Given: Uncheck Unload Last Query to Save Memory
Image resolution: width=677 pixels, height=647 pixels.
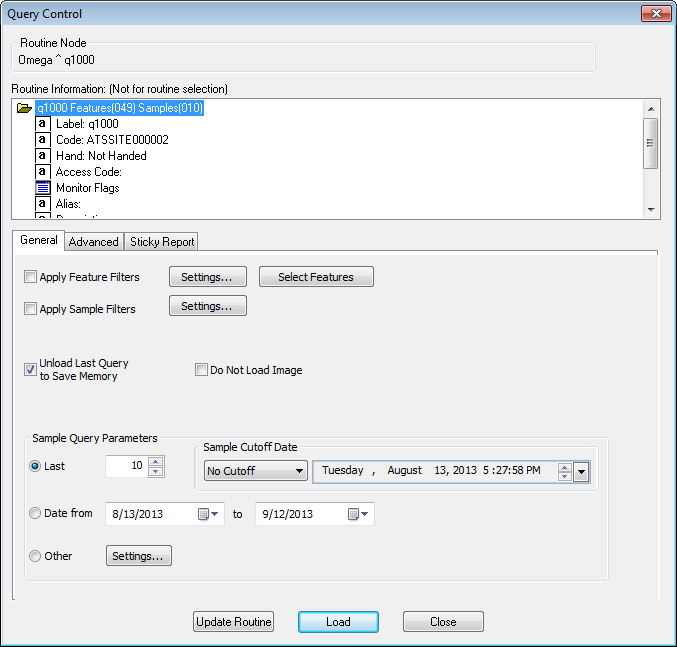Looking at the screenshot, I should (x=30, y=369).
